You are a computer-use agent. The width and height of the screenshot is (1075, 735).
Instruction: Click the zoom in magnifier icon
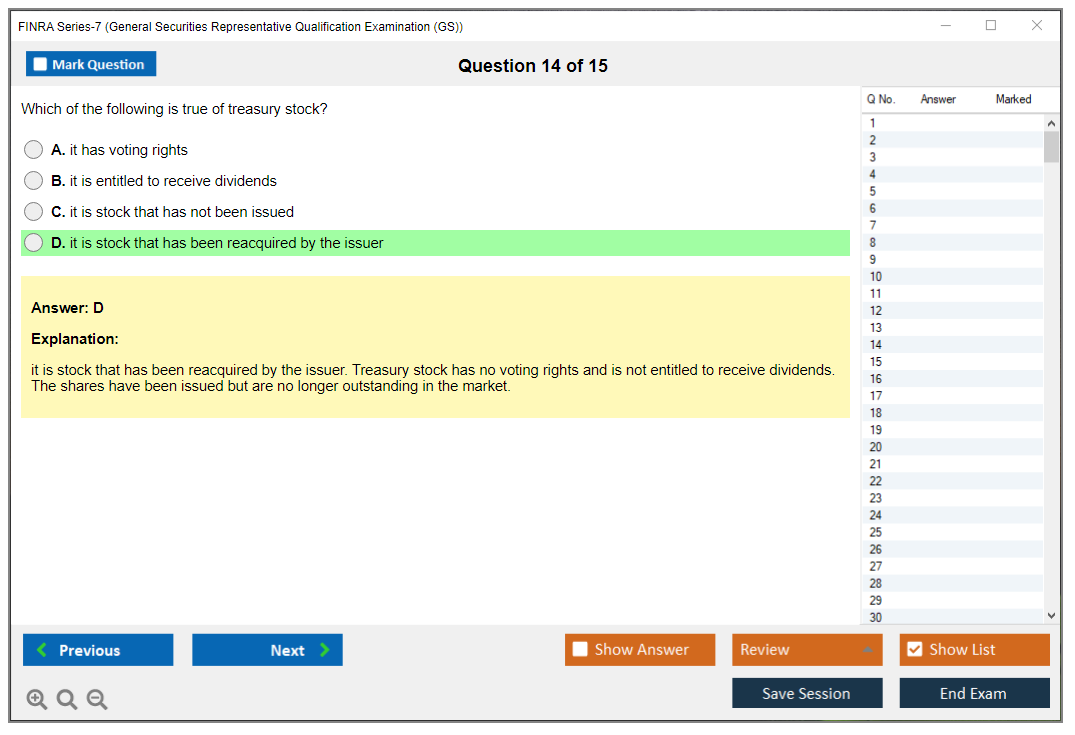click(36, 700)
